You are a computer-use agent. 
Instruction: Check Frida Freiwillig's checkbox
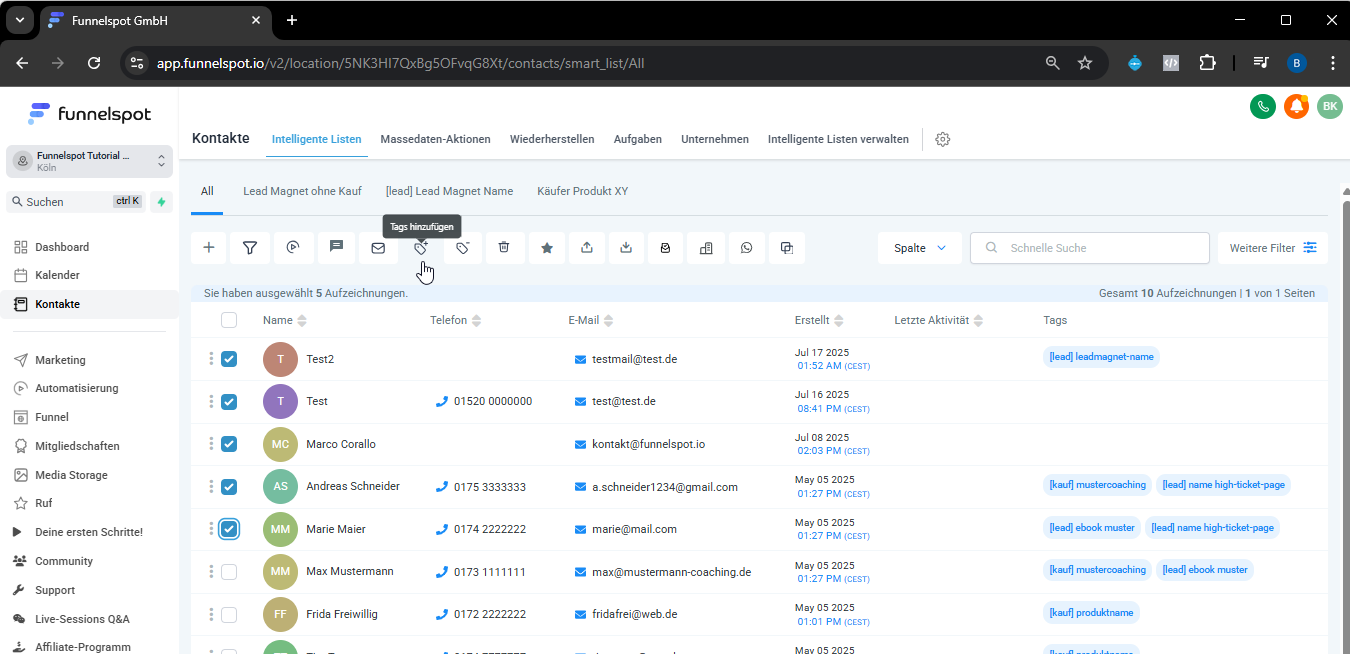click(x=229, y=615)
